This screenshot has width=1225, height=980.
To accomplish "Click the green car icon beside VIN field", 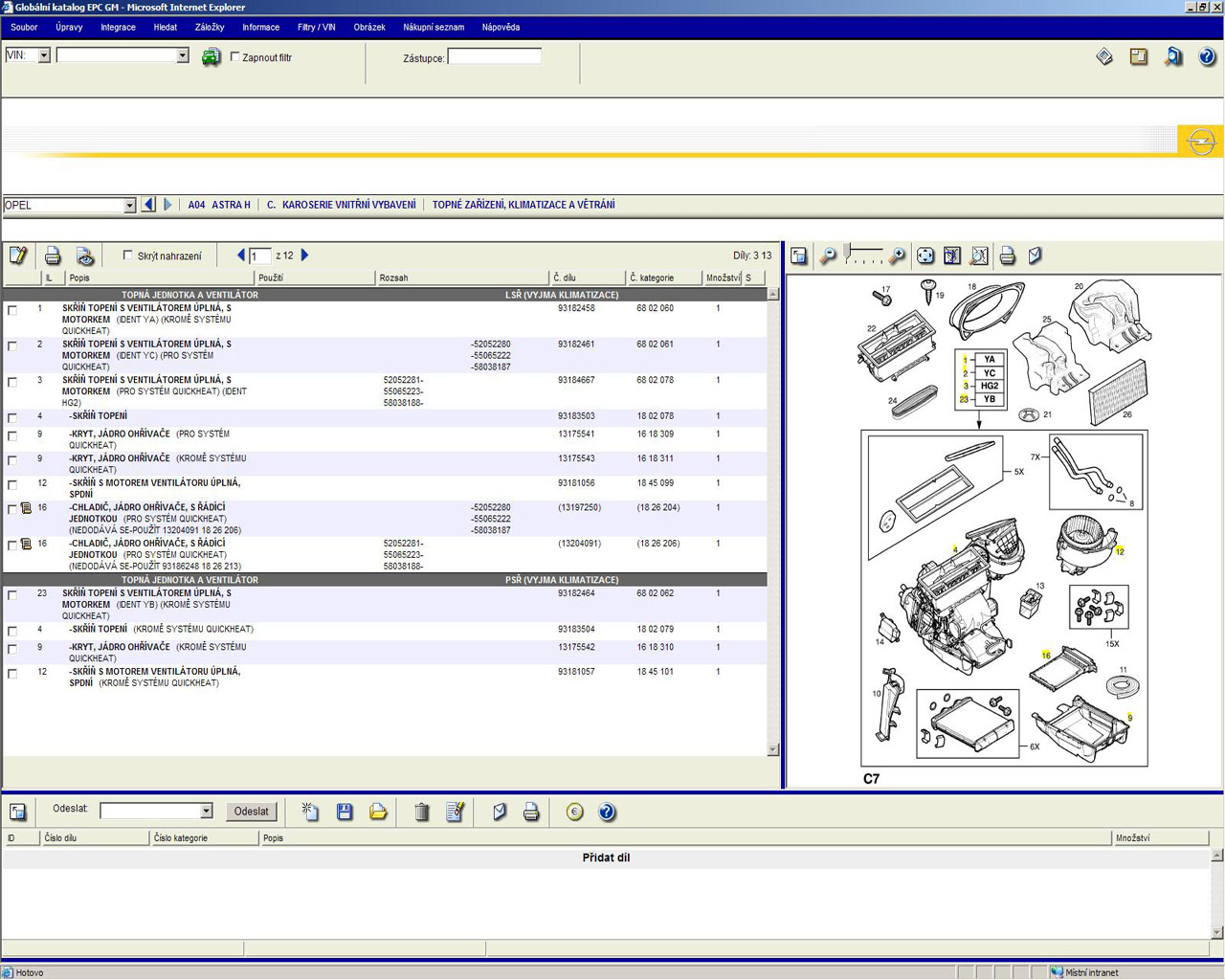I will (211, 57).
